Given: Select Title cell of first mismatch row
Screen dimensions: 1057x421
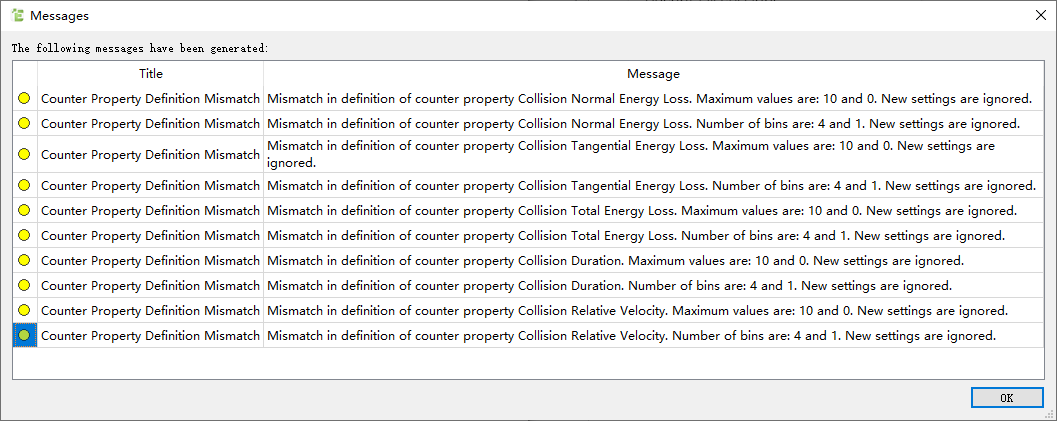Looking at the screenshot, I should pyautogui.click(x=150, y=99).
